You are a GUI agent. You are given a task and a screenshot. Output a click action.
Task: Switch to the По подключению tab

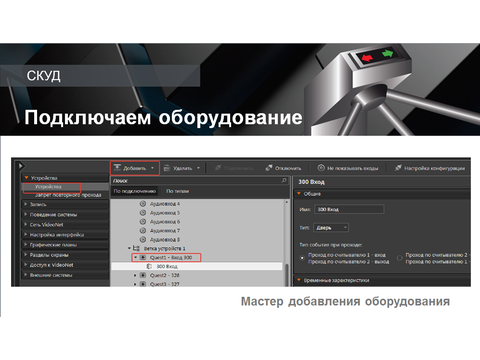click(x=135, y=191)
